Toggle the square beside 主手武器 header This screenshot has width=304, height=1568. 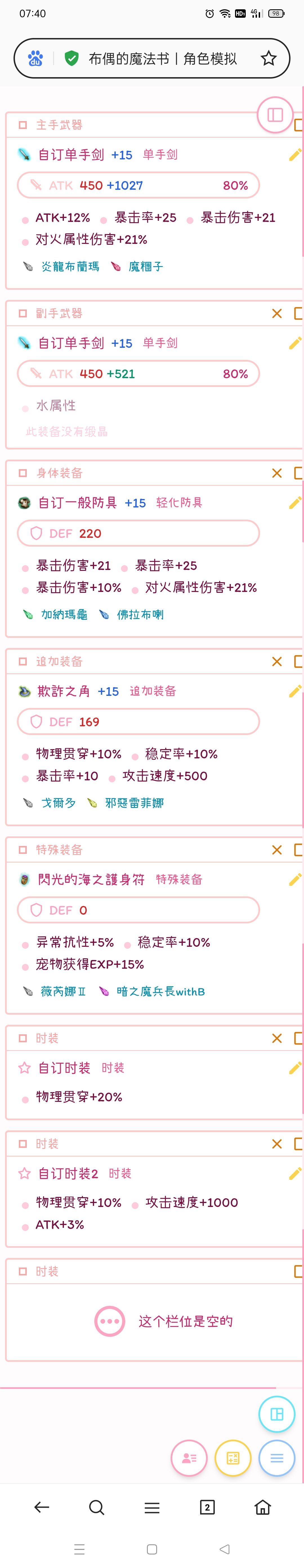pos(23,125)
